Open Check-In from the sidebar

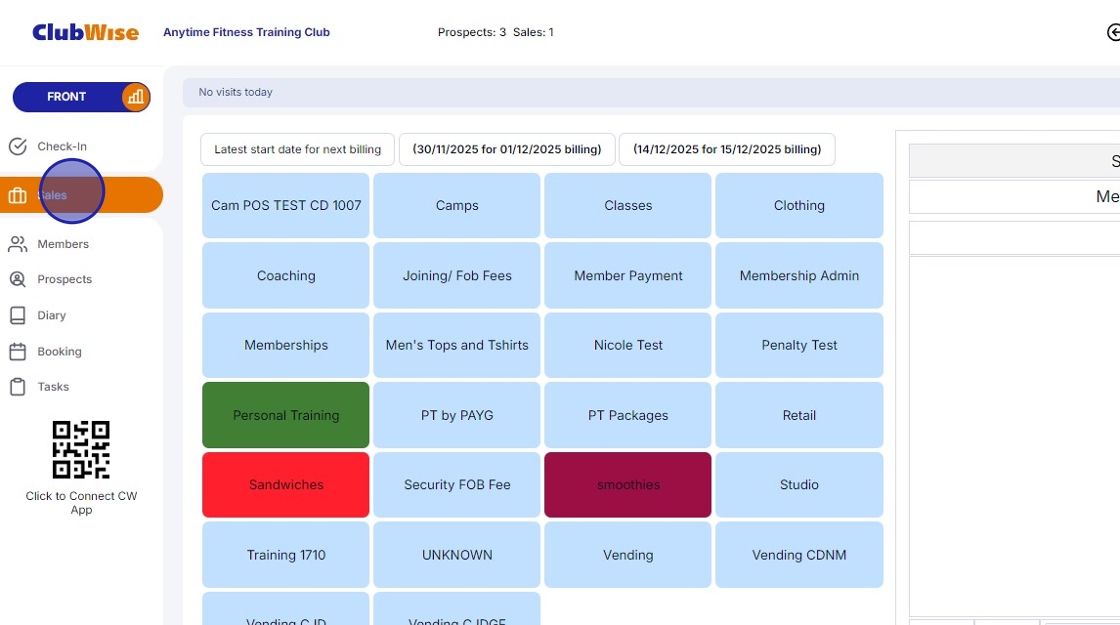click(x=62, y=146)
